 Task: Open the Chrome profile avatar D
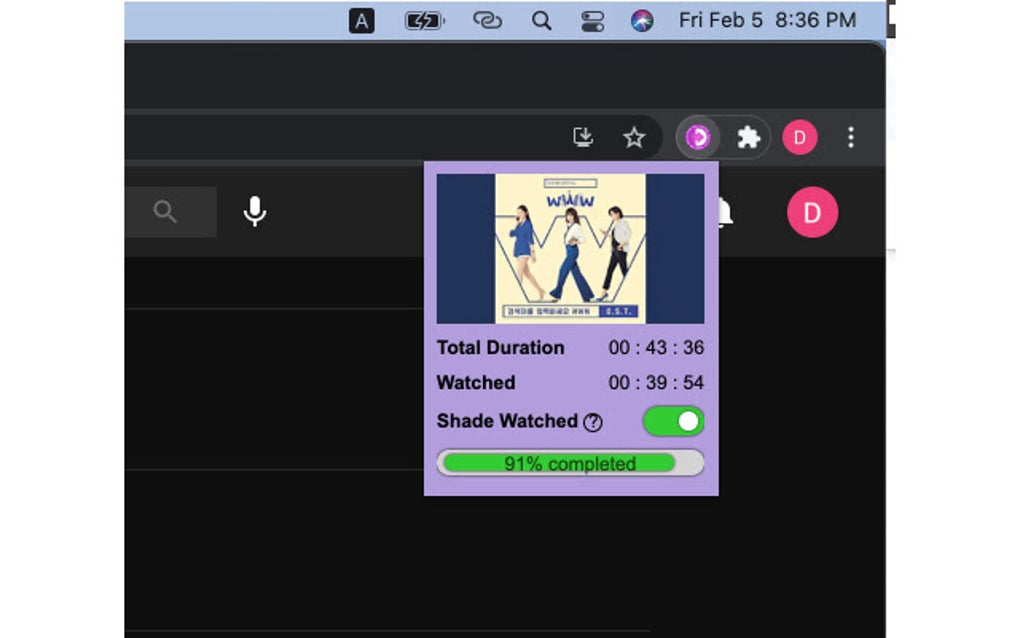[x=799, y=137]
